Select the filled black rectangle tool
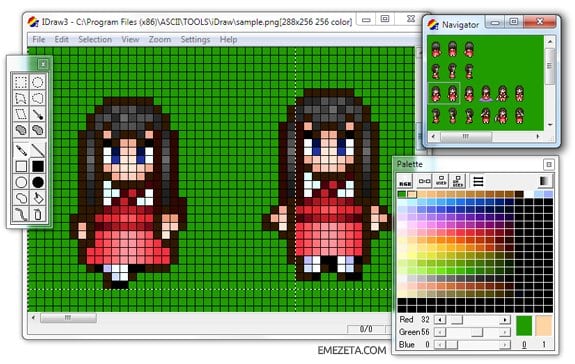This screenshot has height=364, width=575. [x=37, y=166]
